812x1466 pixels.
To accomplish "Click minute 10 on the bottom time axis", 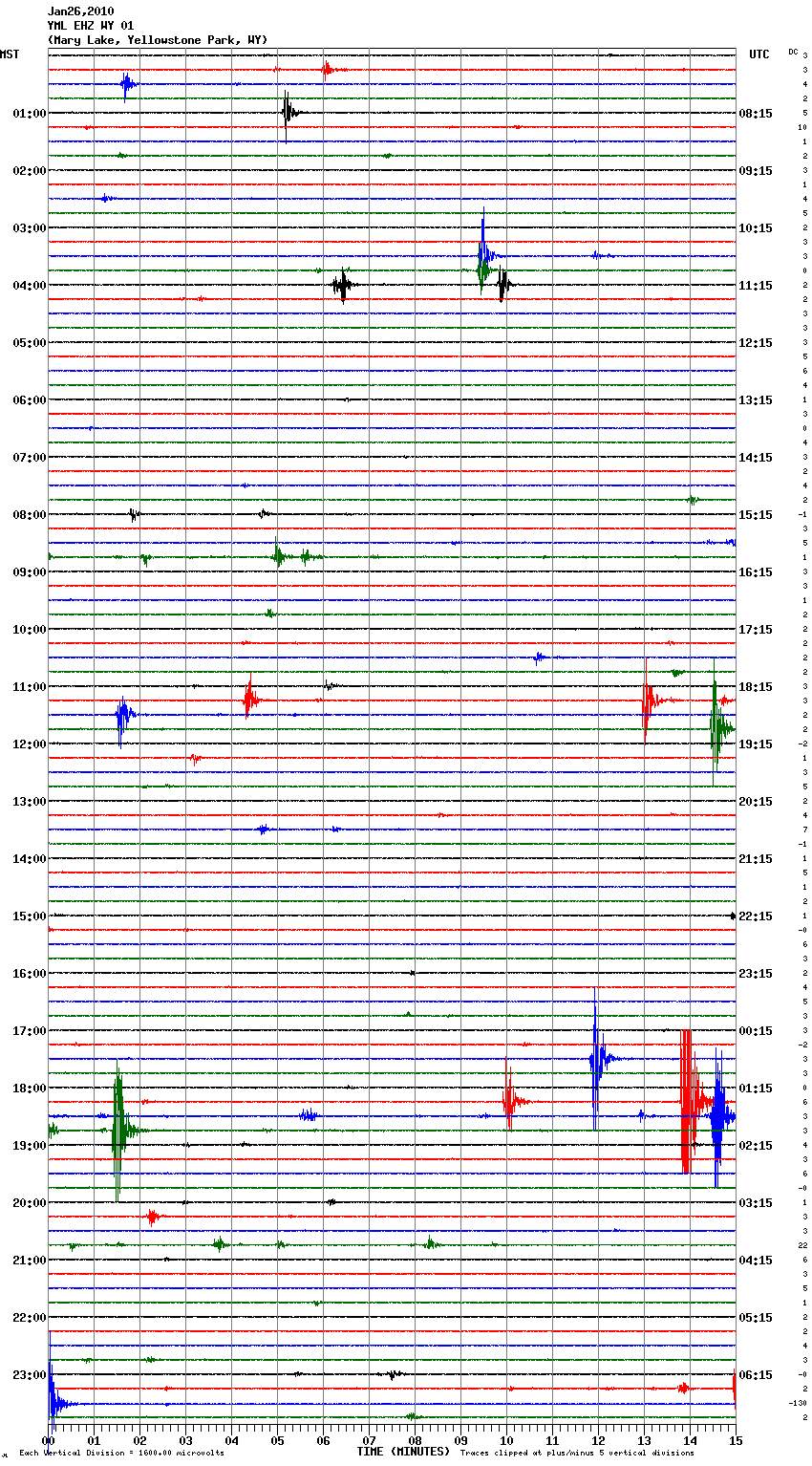I will point(506,1440).
